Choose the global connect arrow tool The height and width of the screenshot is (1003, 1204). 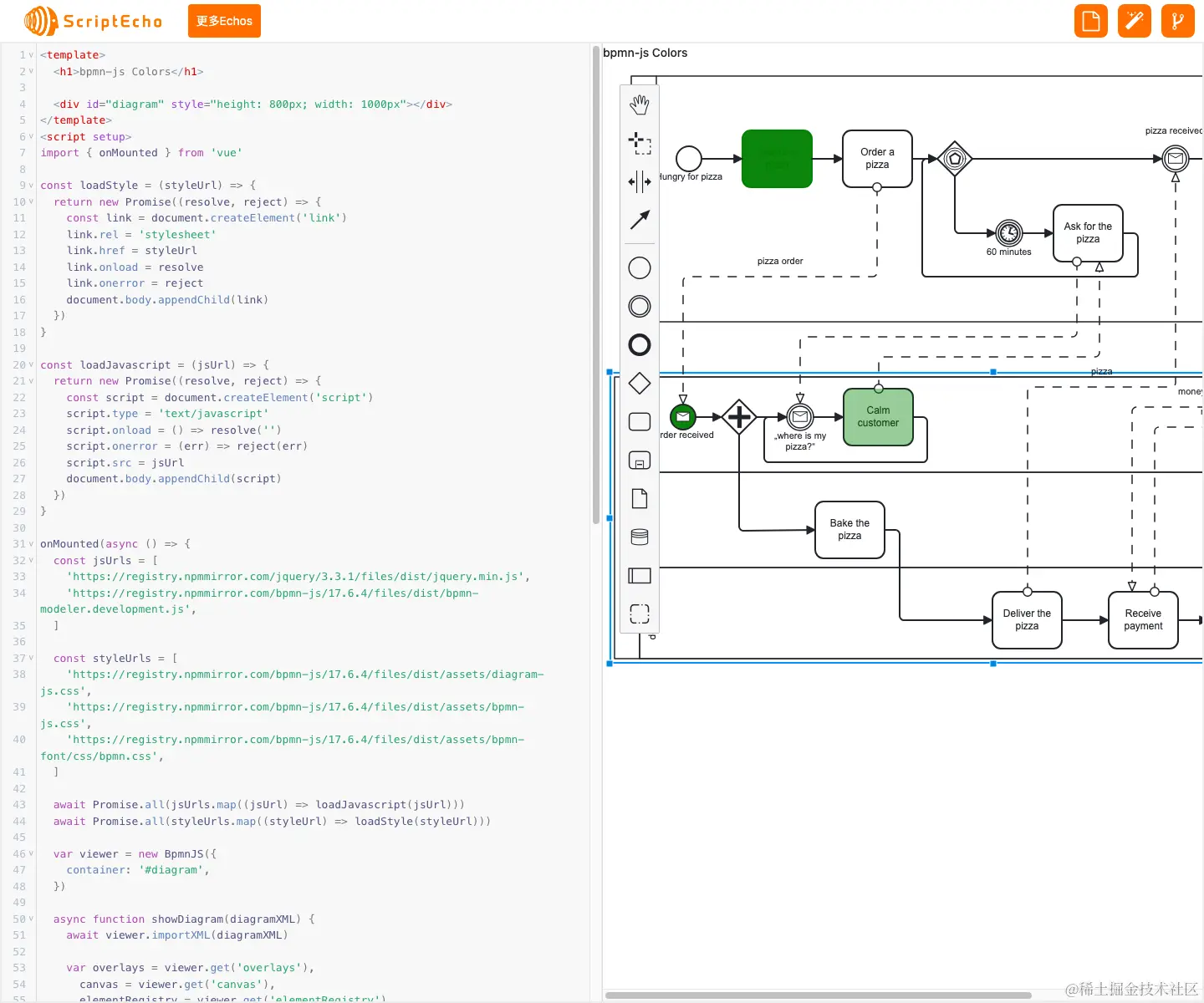pyautogui.click(x=640, y=220)
